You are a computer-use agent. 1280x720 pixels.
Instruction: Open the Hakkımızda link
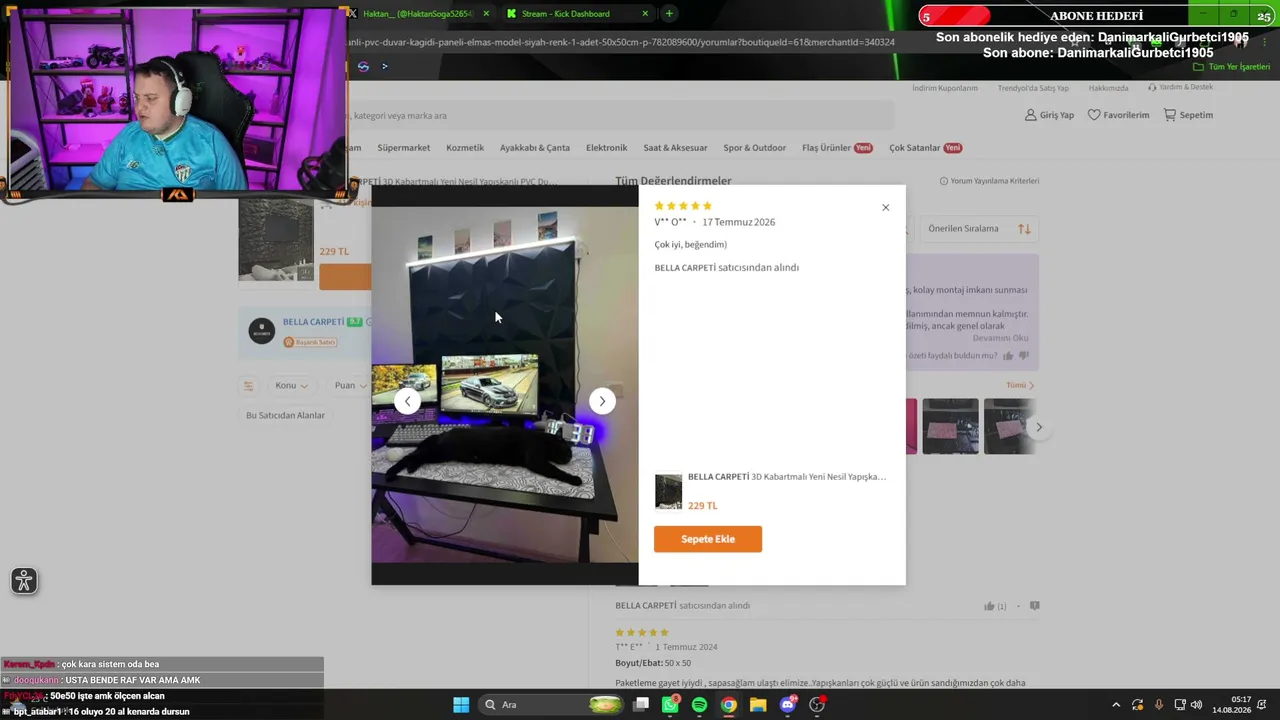[1108, 88]
